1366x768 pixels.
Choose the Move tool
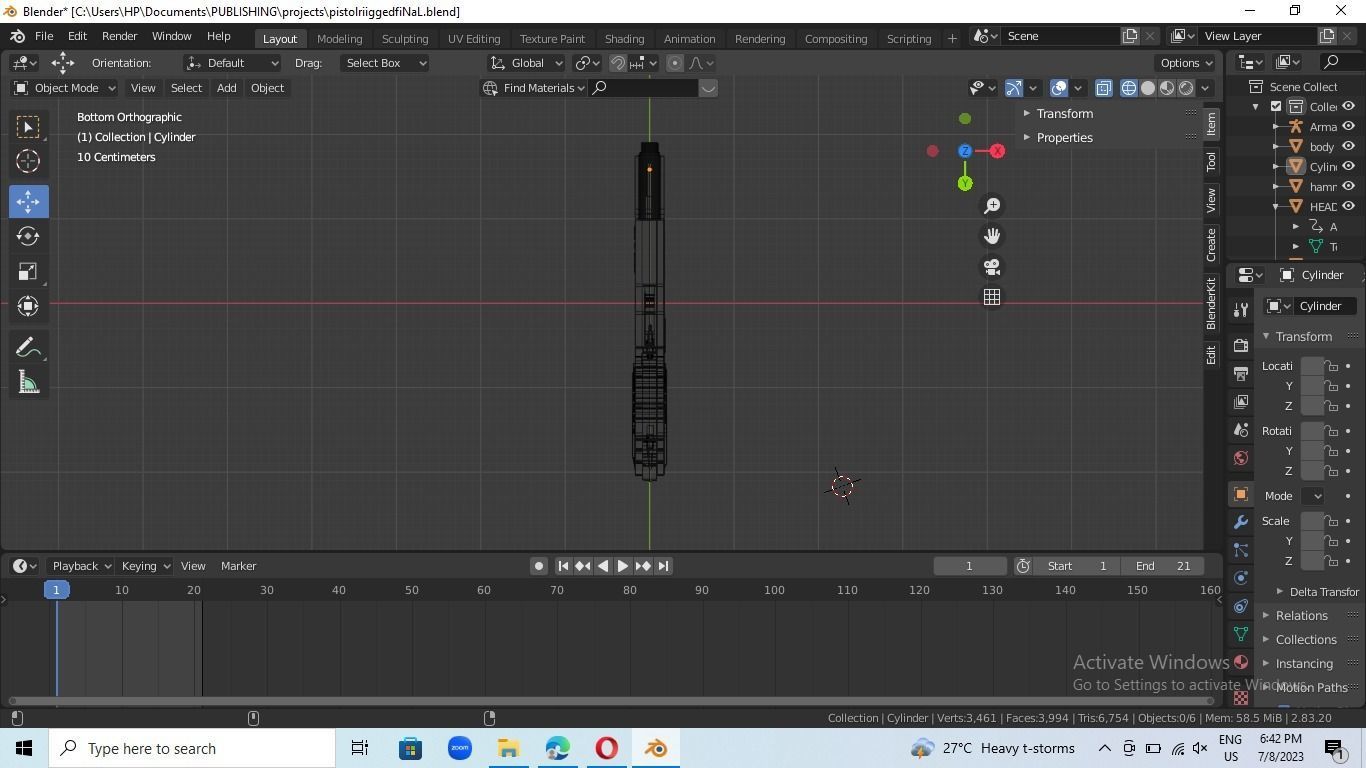(x=28, y=201)
